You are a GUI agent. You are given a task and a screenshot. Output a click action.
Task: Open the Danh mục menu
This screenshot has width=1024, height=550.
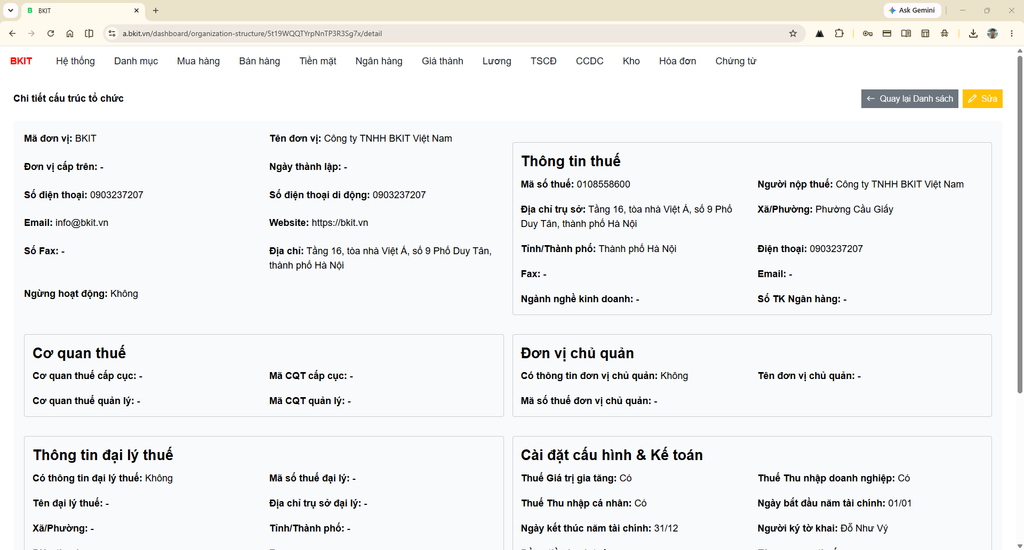click(136, 61)
